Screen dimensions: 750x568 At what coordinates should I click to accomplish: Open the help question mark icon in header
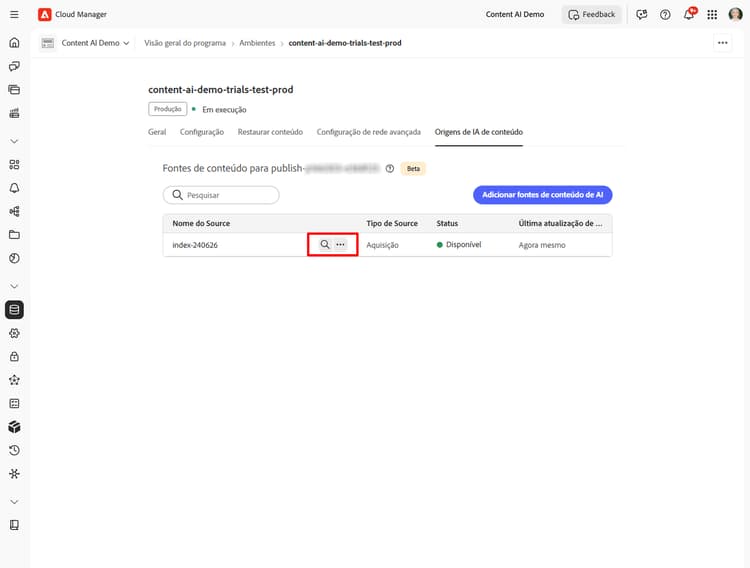coord(665,14)
